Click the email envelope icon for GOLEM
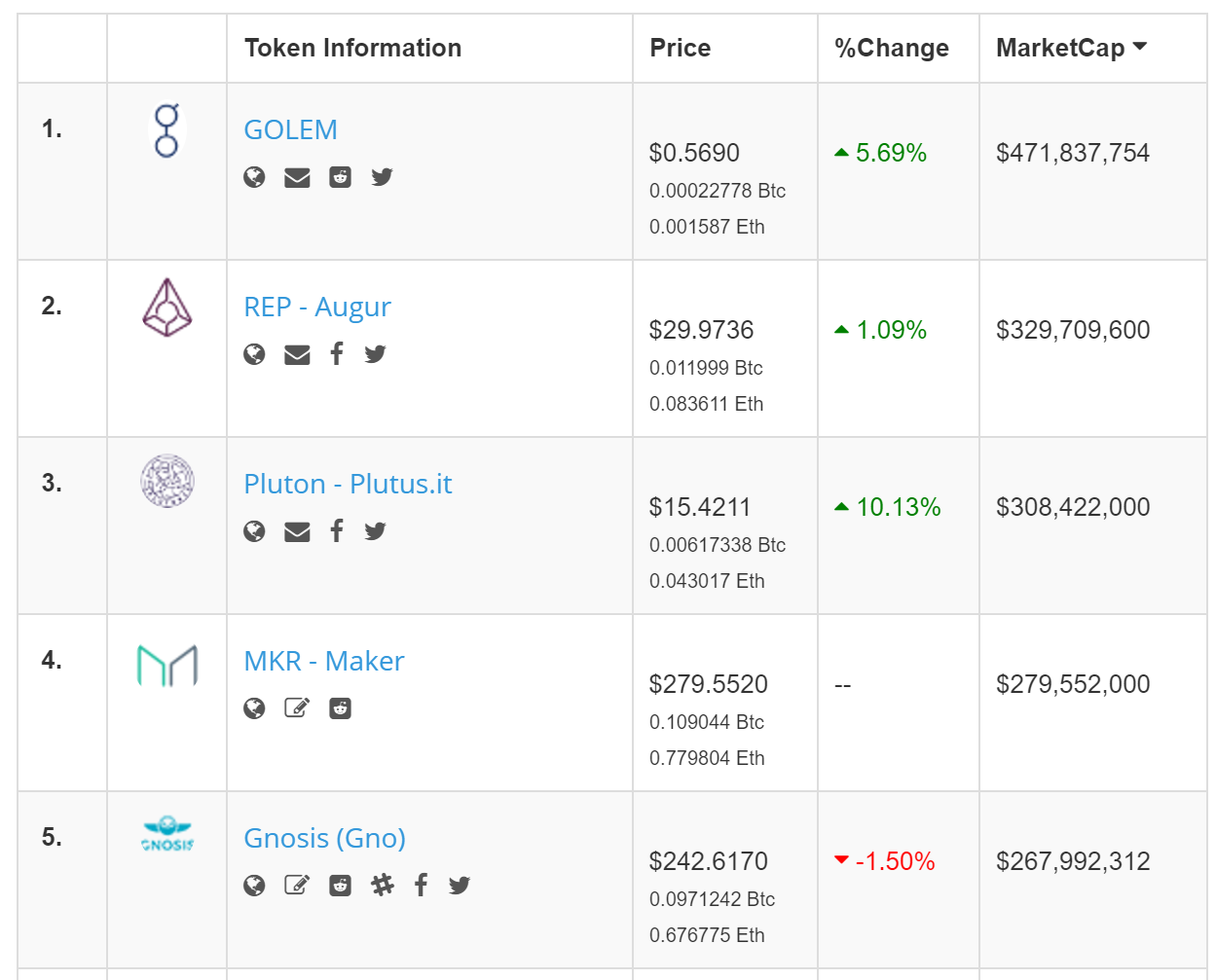 (x=297, y=176)
